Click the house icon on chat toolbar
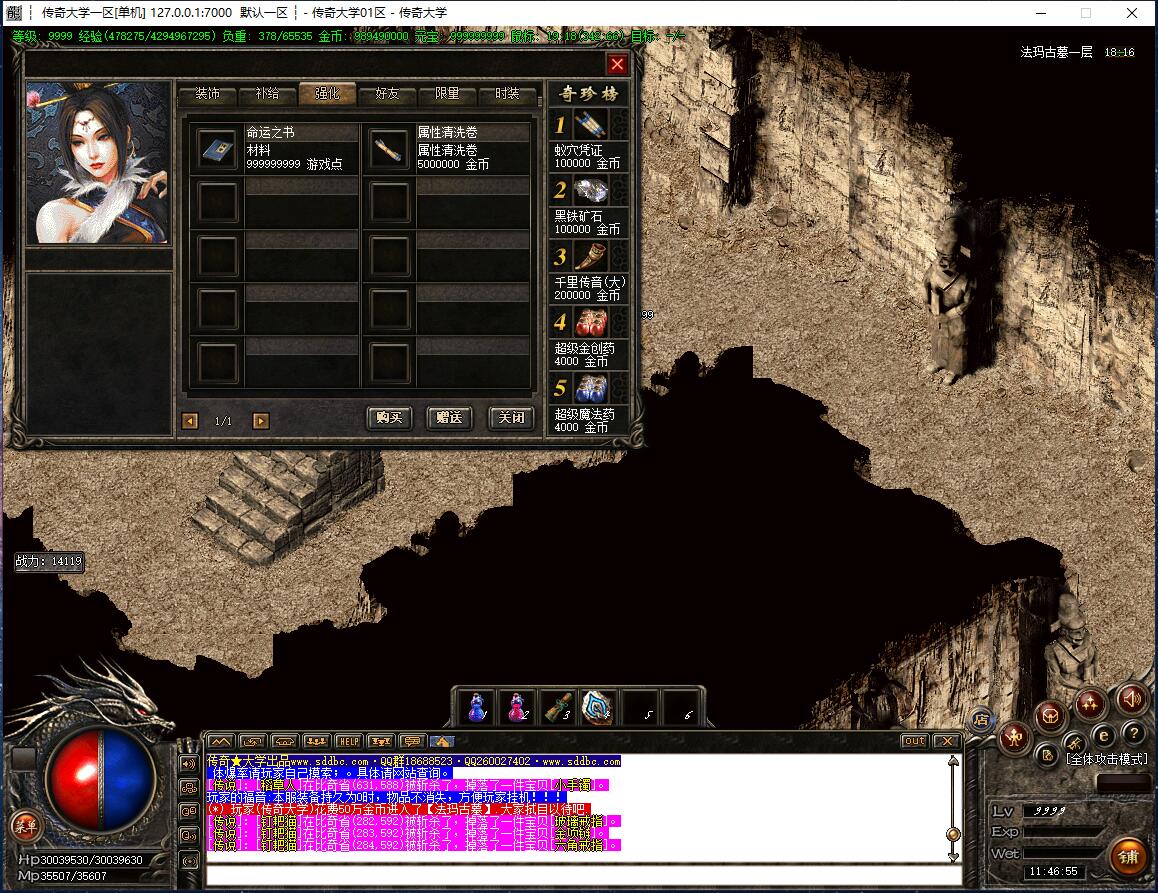This screenshot has height=893, width=1158. click(442, 741)
